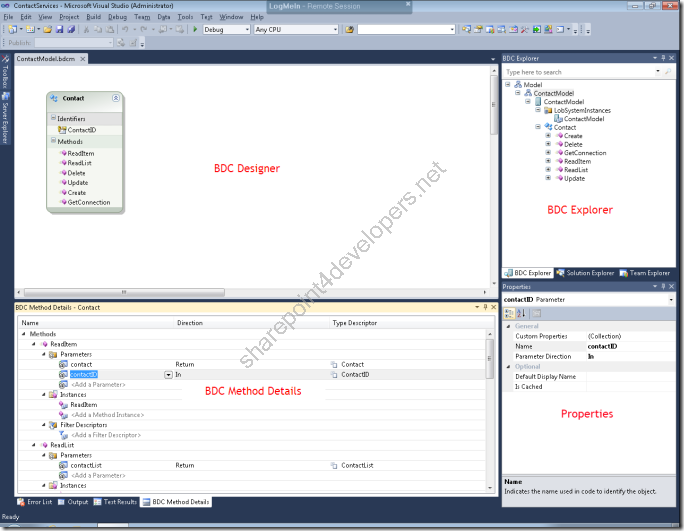
Task: Open Solution Explorer toolbar icon
Action: coord(466,29)
